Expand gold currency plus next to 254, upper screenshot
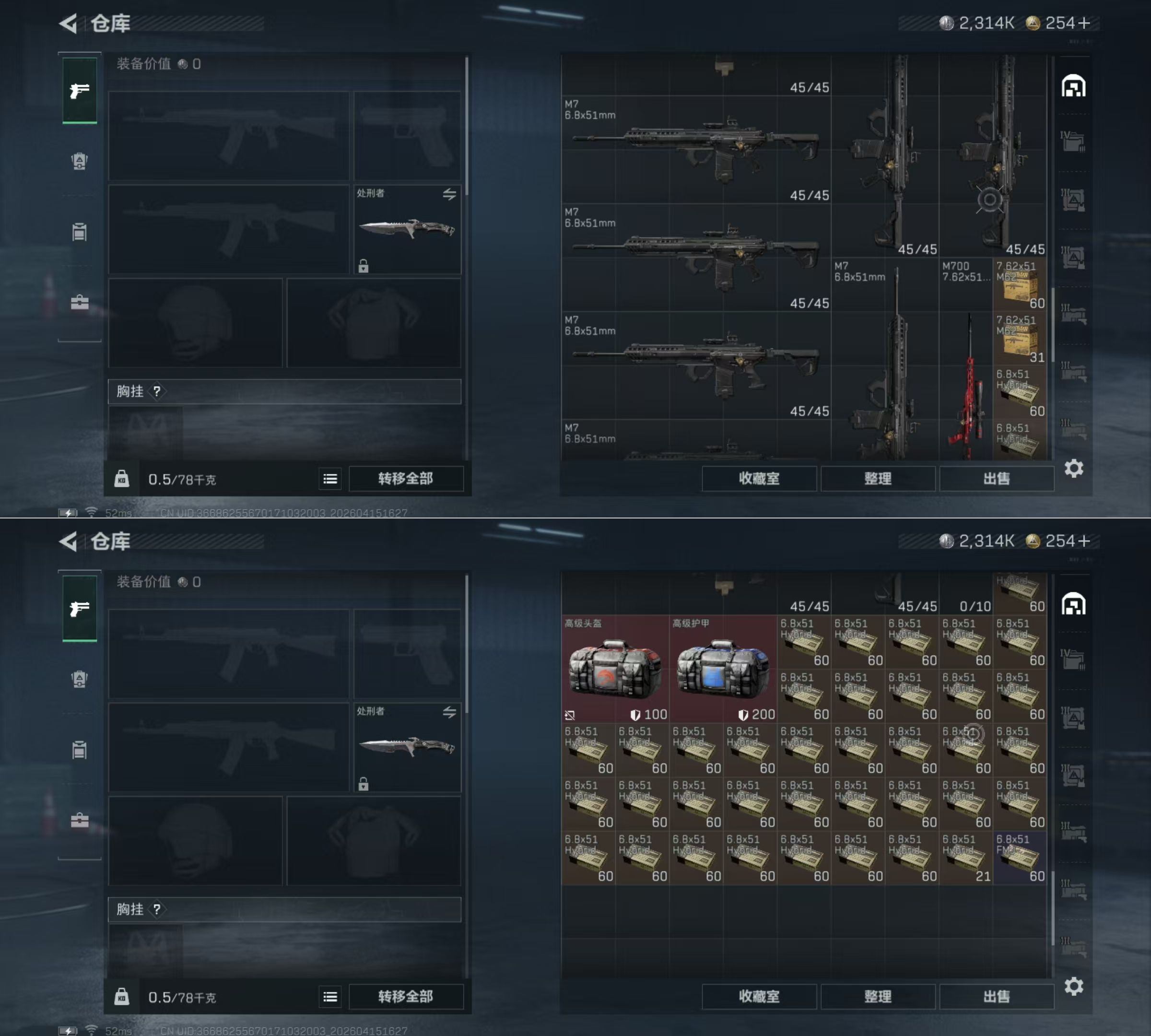 click(x=1084, y=23)
